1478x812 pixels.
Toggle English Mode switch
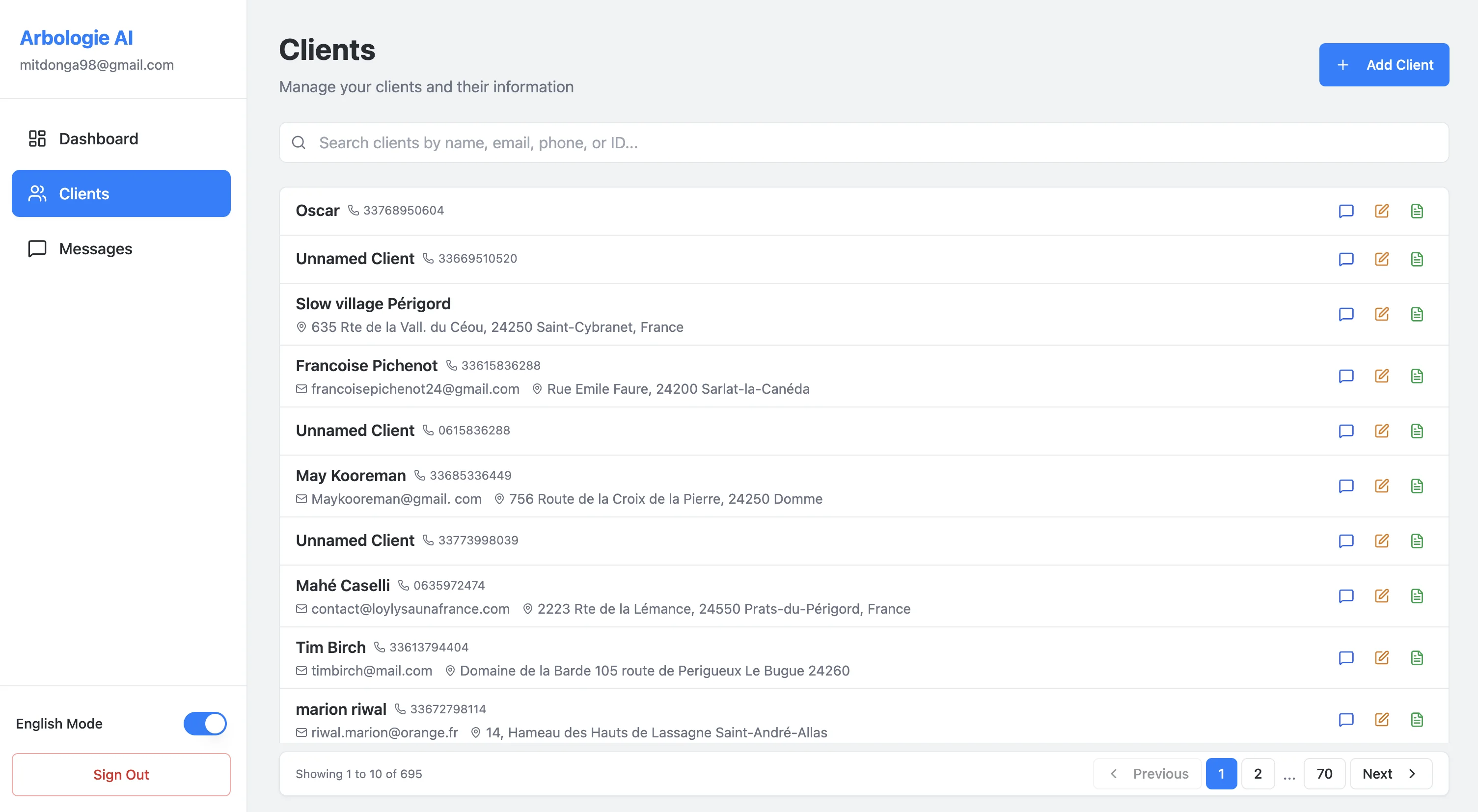tap(205, 724)
